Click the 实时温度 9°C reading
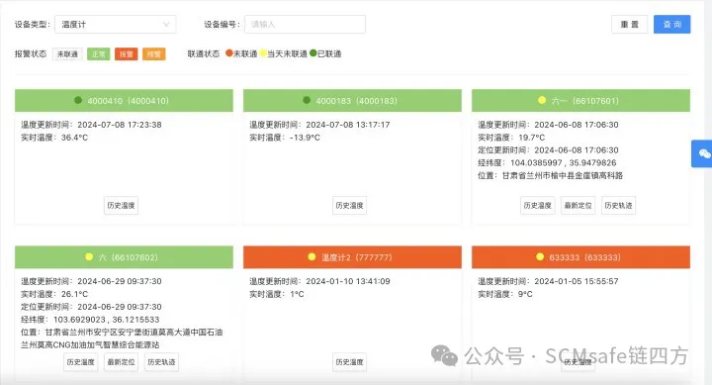 [x=505, y=294]
